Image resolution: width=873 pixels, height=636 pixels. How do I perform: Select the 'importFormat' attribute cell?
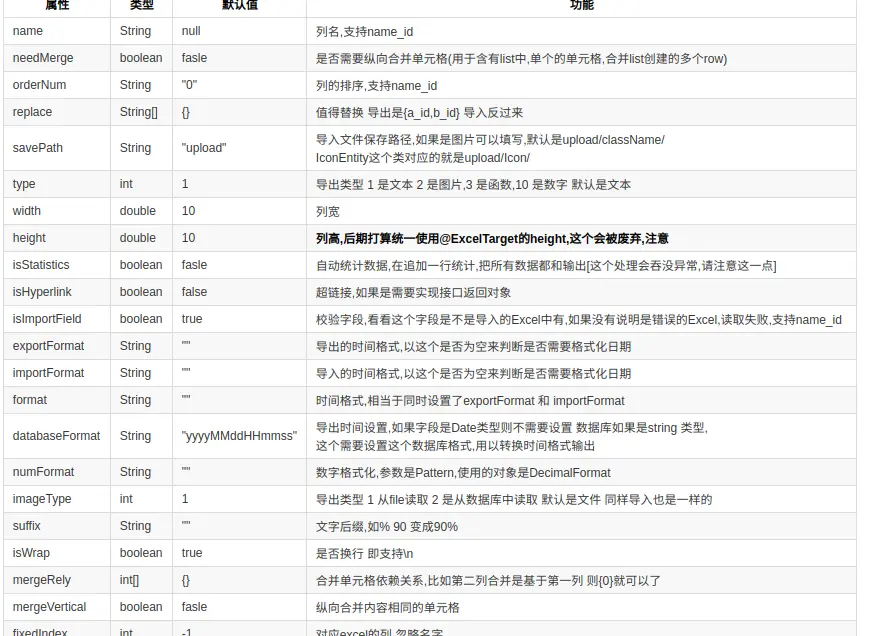57,373
